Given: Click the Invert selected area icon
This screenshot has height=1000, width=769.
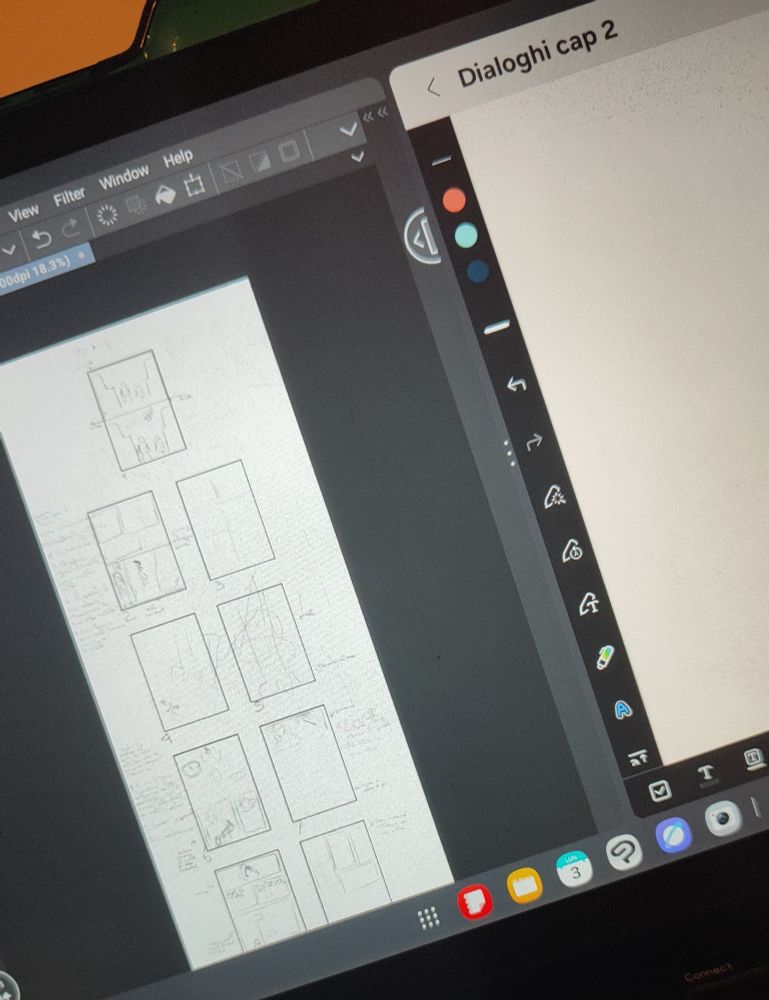Looking at the screenshot, I should tap(260, 161).
